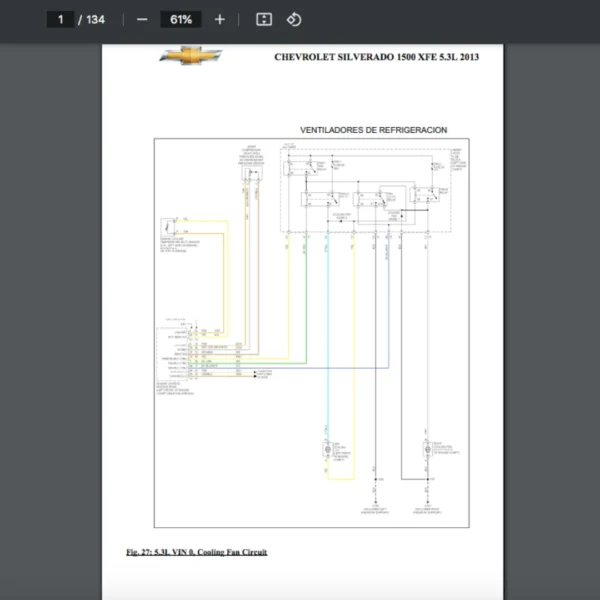The width and height of the screenshot is (600, 600).
Task: Click the Chevrolet Silverado 1500 header title
Action: (x=376, y=57)
